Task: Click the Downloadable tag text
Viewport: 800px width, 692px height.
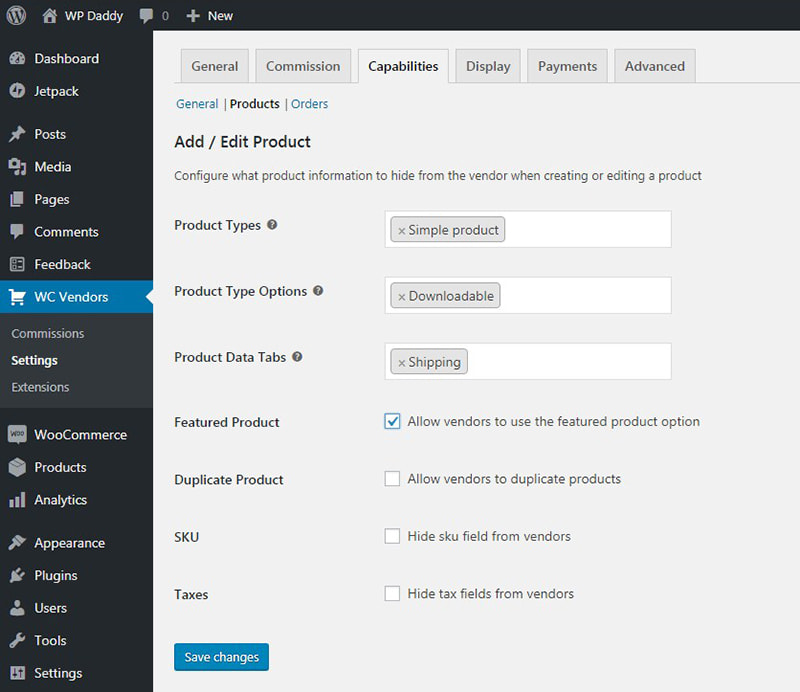Action: (x=451, y=296)
